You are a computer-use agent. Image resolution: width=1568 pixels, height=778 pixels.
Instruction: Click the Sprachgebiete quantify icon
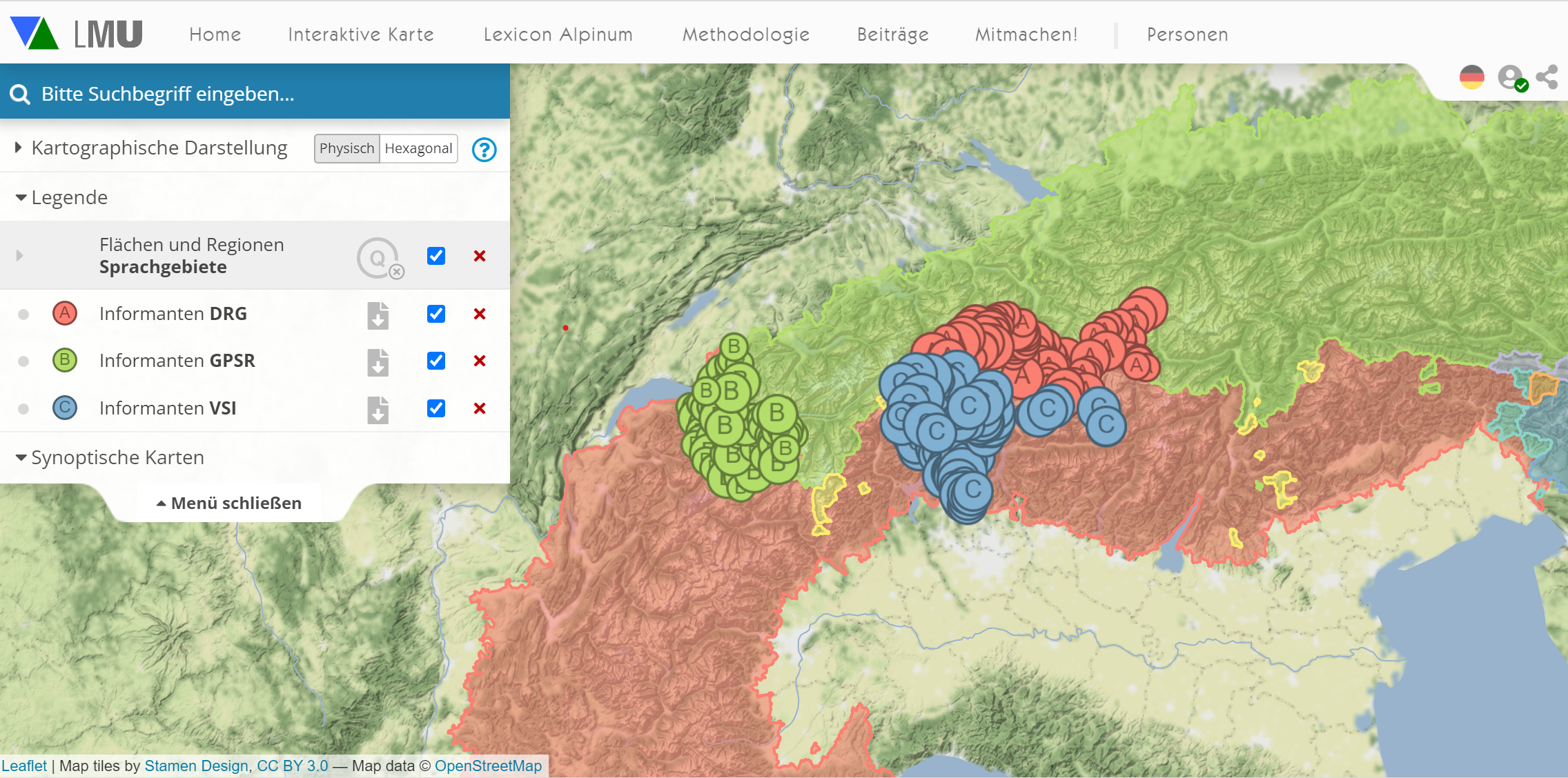[379, 258]
